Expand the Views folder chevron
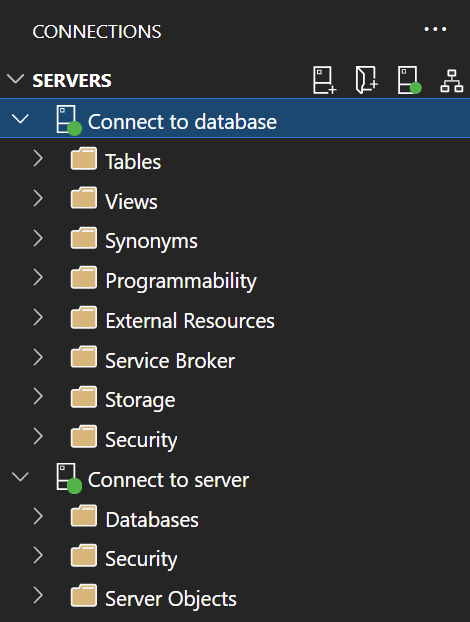The image size is (470, 622). [38, 198]
